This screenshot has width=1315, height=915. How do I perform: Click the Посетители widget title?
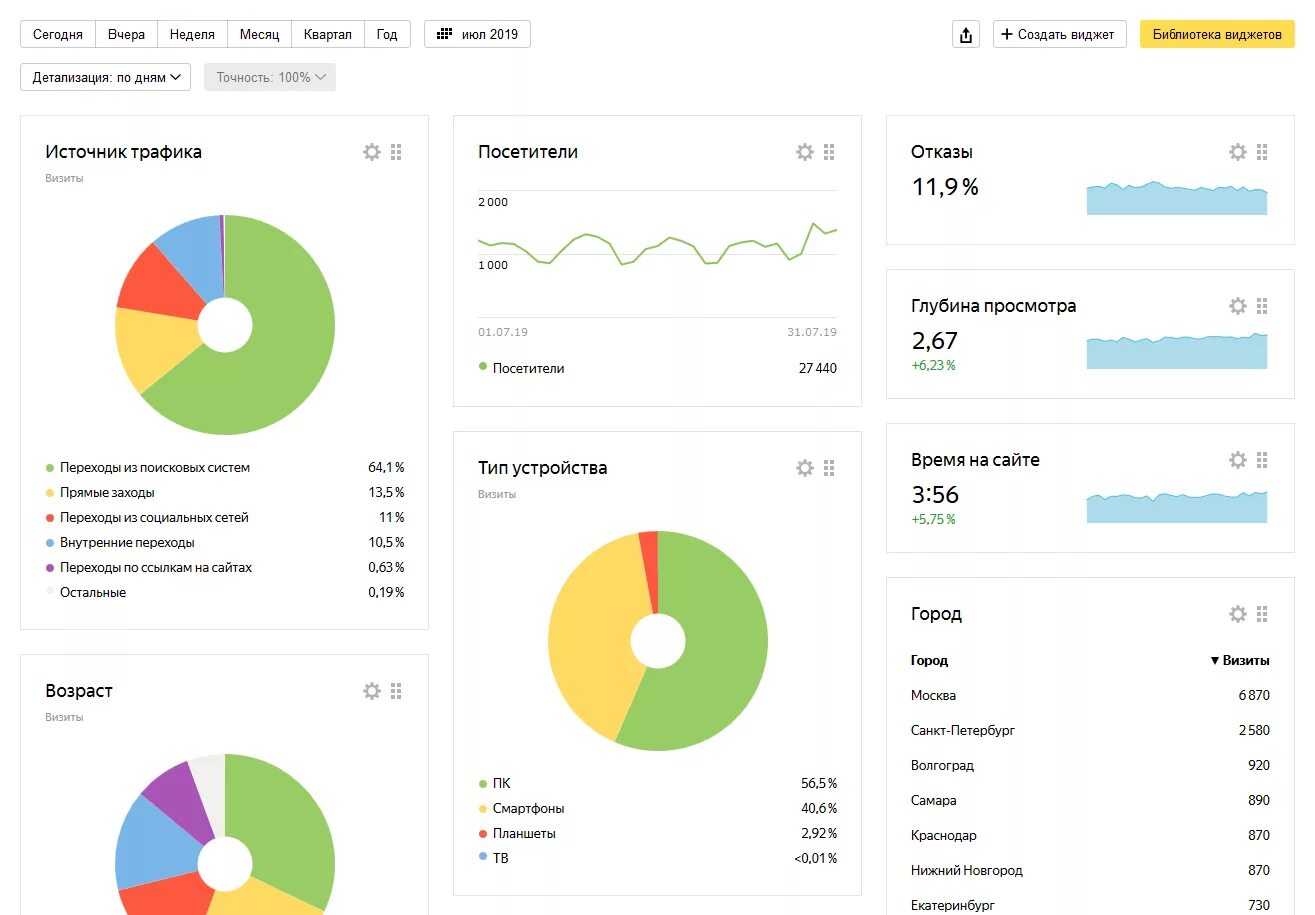[528, 152]
